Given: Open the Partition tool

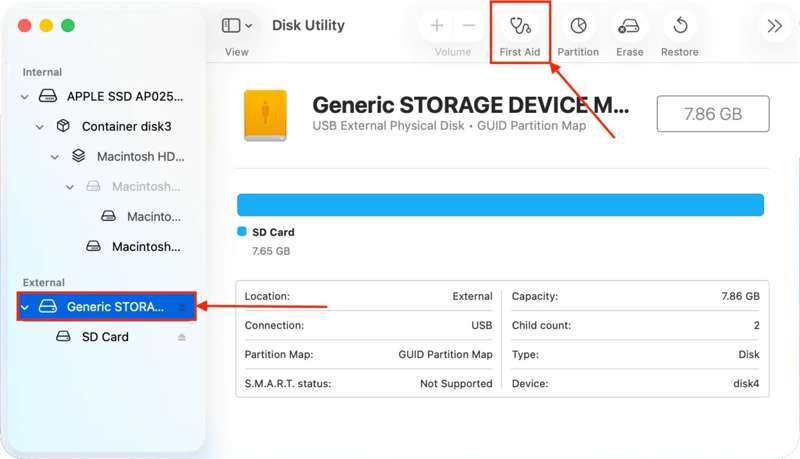Looking at the screenshot, I should [578, 27].
